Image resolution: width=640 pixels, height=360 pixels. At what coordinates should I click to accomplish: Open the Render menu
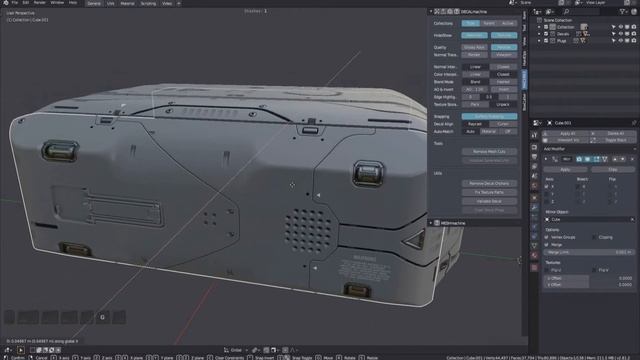40,2
